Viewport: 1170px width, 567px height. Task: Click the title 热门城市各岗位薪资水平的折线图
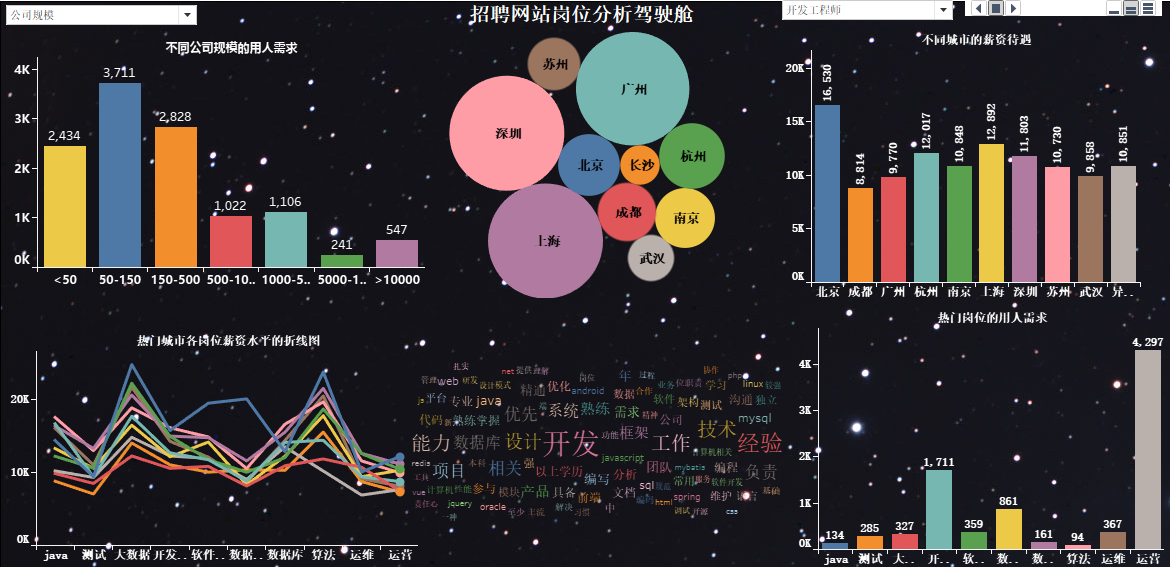[x=229, y=340]
